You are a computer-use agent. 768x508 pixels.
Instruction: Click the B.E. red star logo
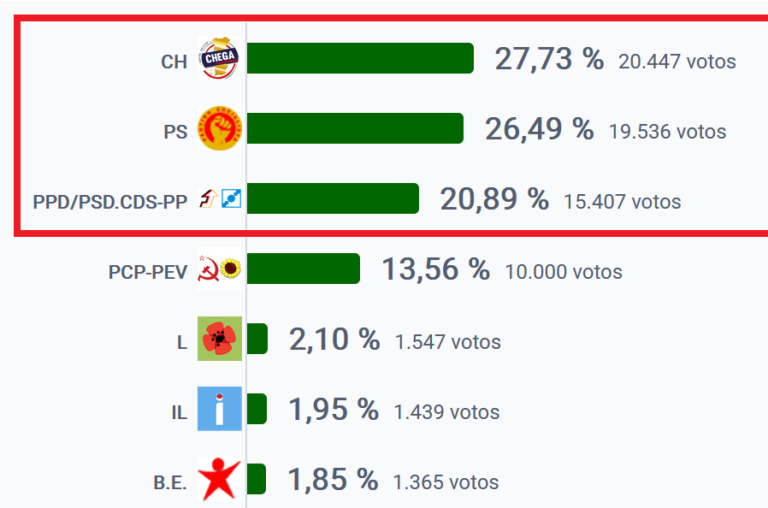[220, 480]
